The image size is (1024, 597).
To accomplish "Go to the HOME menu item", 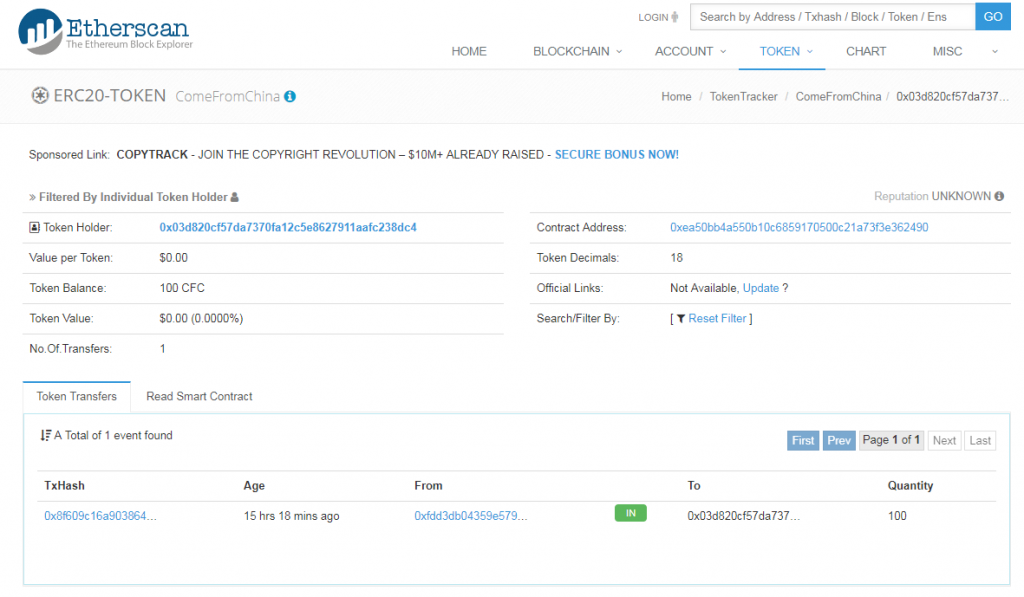I will [x=469, y=52].
